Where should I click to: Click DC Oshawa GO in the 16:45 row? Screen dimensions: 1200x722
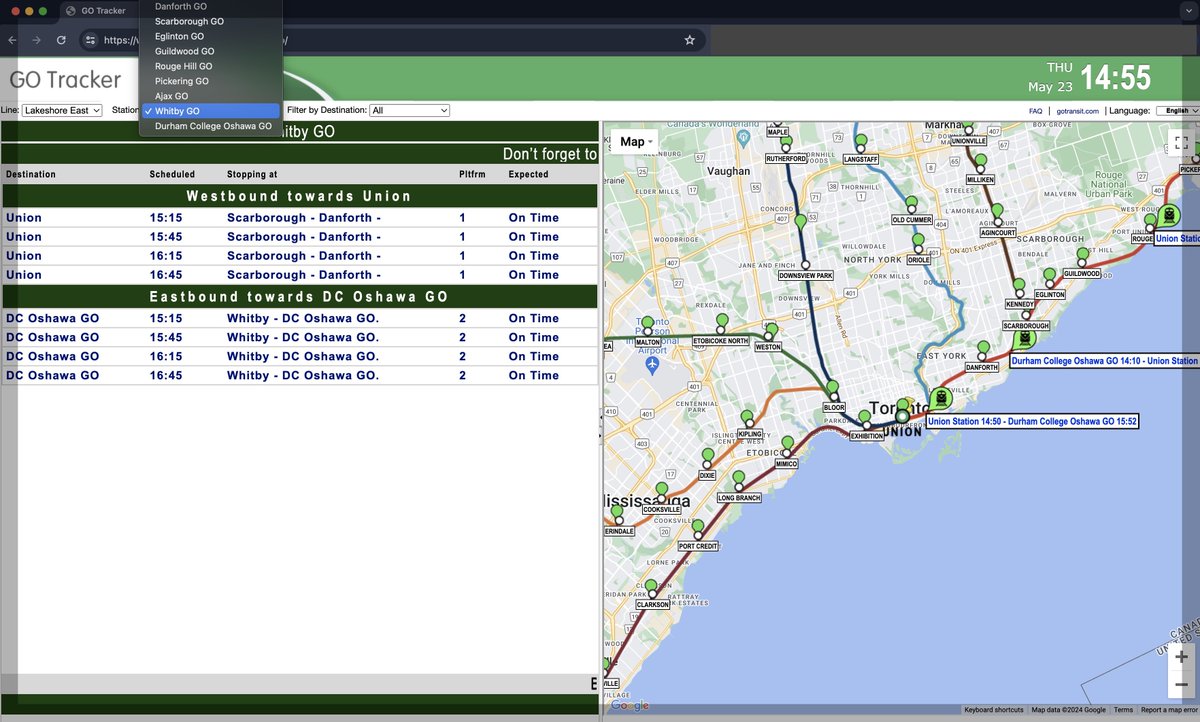coord(53,375)
